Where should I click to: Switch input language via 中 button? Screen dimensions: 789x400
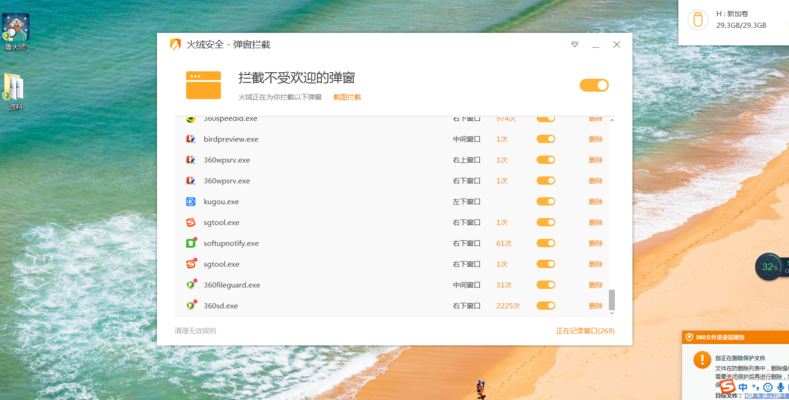point(743,387)
